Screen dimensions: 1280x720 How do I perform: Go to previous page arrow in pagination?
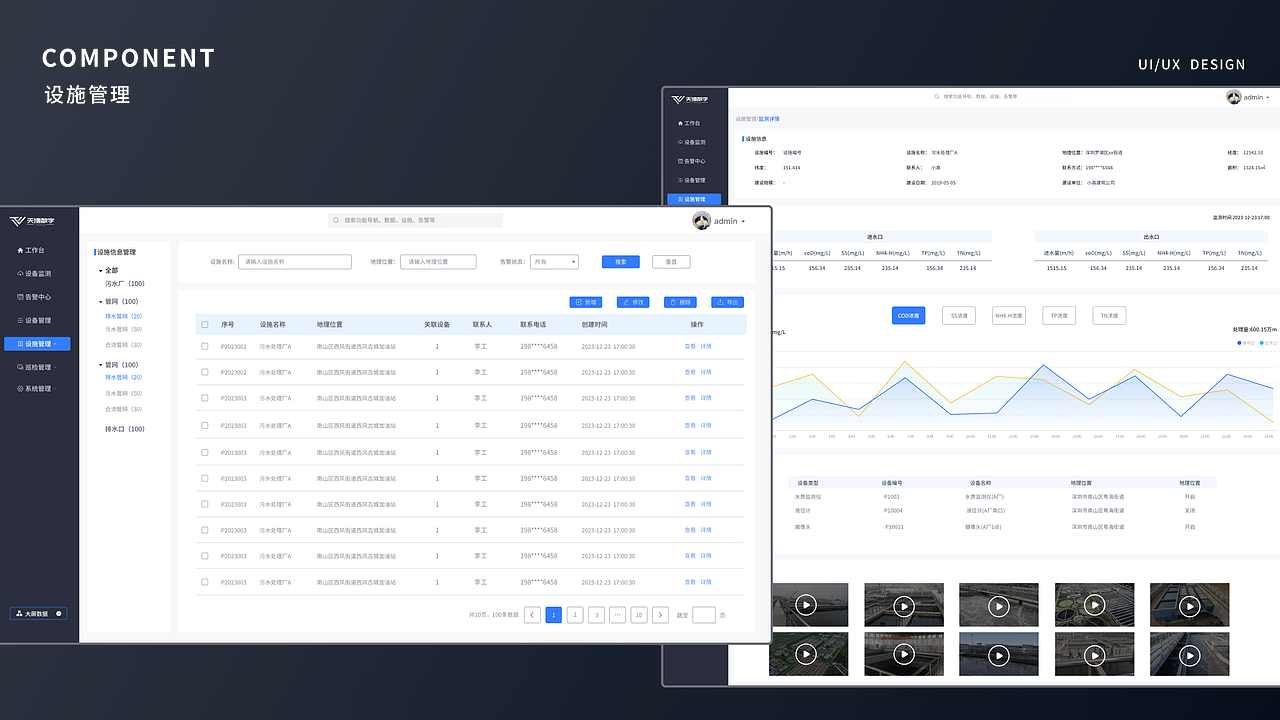(x=533, y=615)
